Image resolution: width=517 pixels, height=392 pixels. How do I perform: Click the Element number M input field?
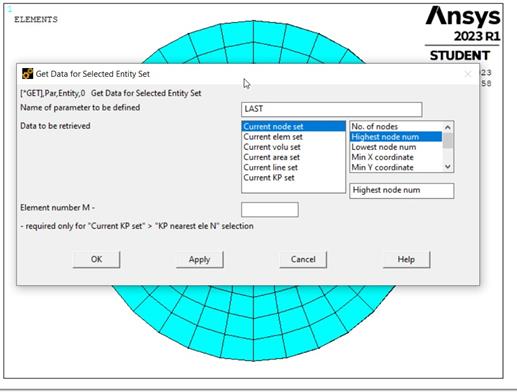pyautogui.click(x=270, y=209)
